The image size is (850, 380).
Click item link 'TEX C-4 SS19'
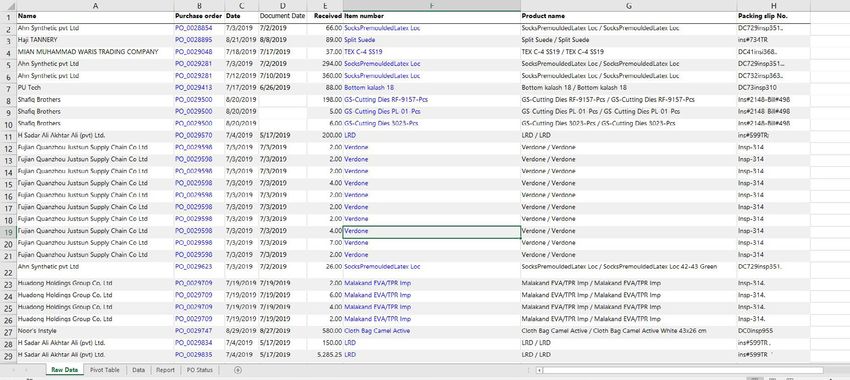click(x=364, y=51)
